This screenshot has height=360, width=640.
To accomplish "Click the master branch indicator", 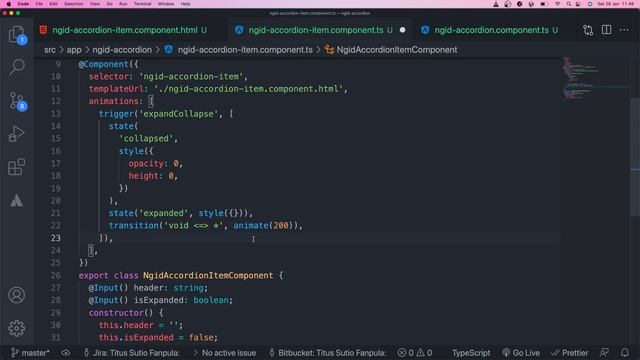I will 30,353.
